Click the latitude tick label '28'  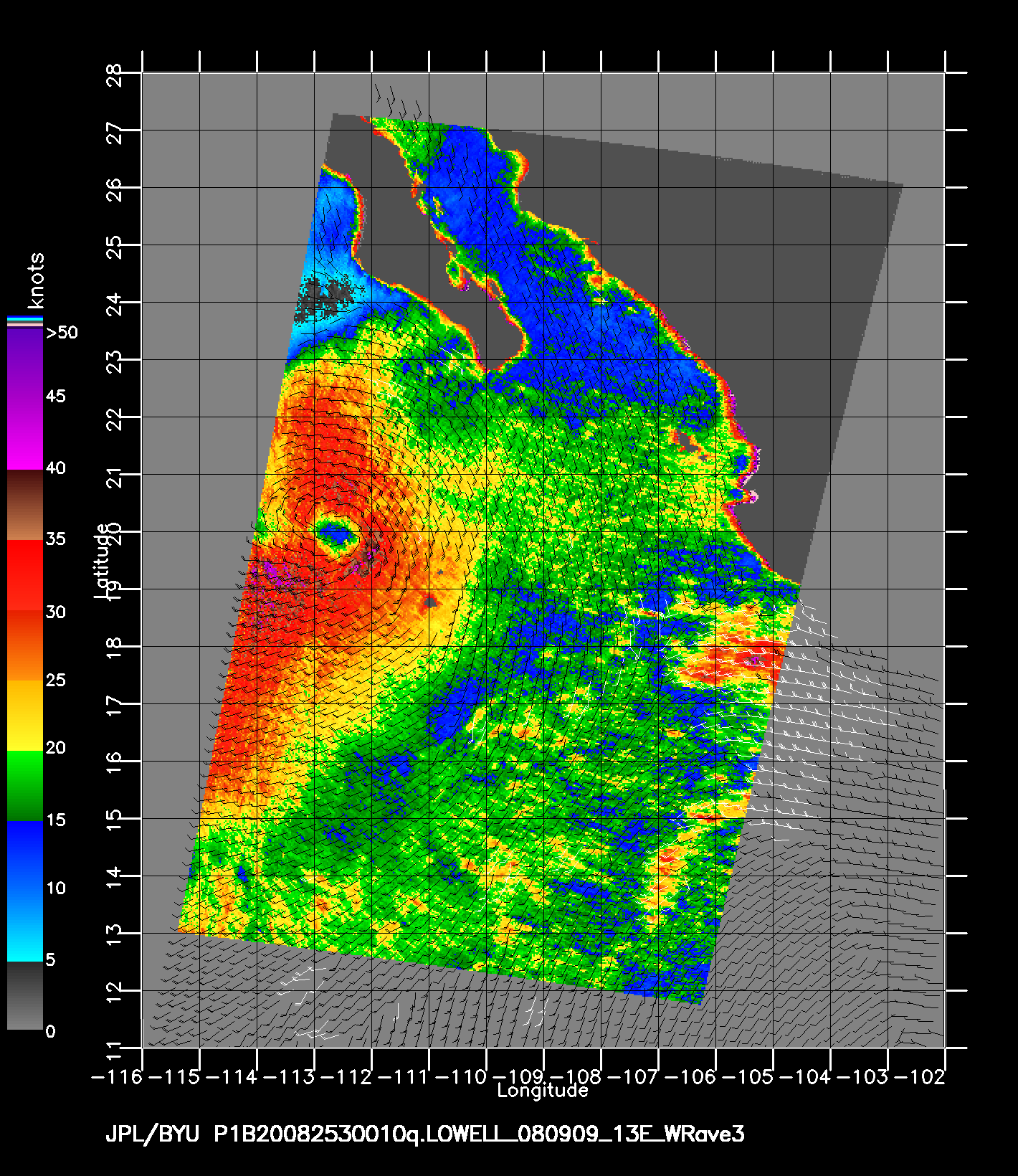(115, 75)
